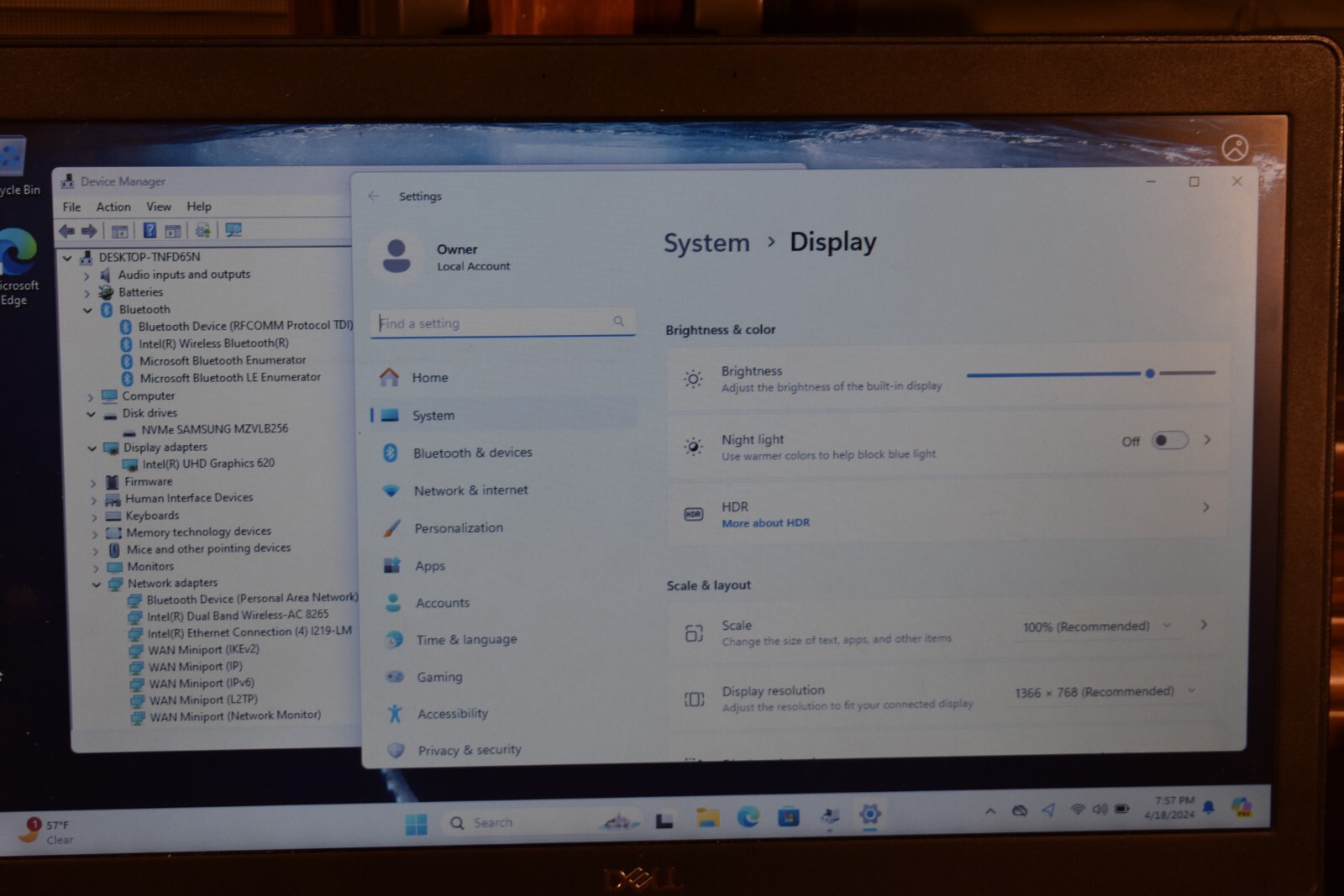Select Intel(R) Ethernet Connection (4) I219-LM
Screen dimensions: 1344x896
[249, 632]
